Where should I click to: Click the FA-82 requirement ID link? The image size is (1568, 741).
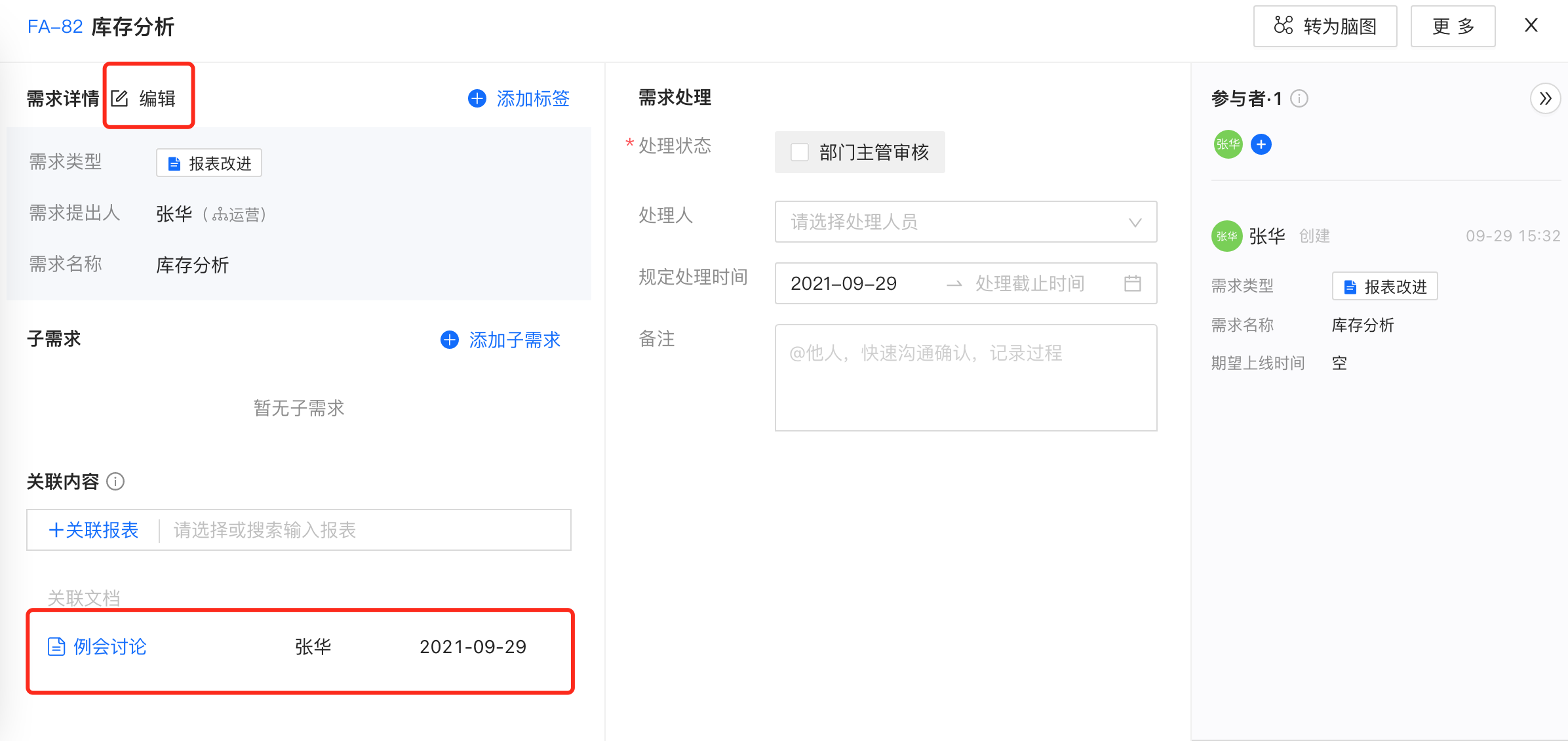(55, 27)
